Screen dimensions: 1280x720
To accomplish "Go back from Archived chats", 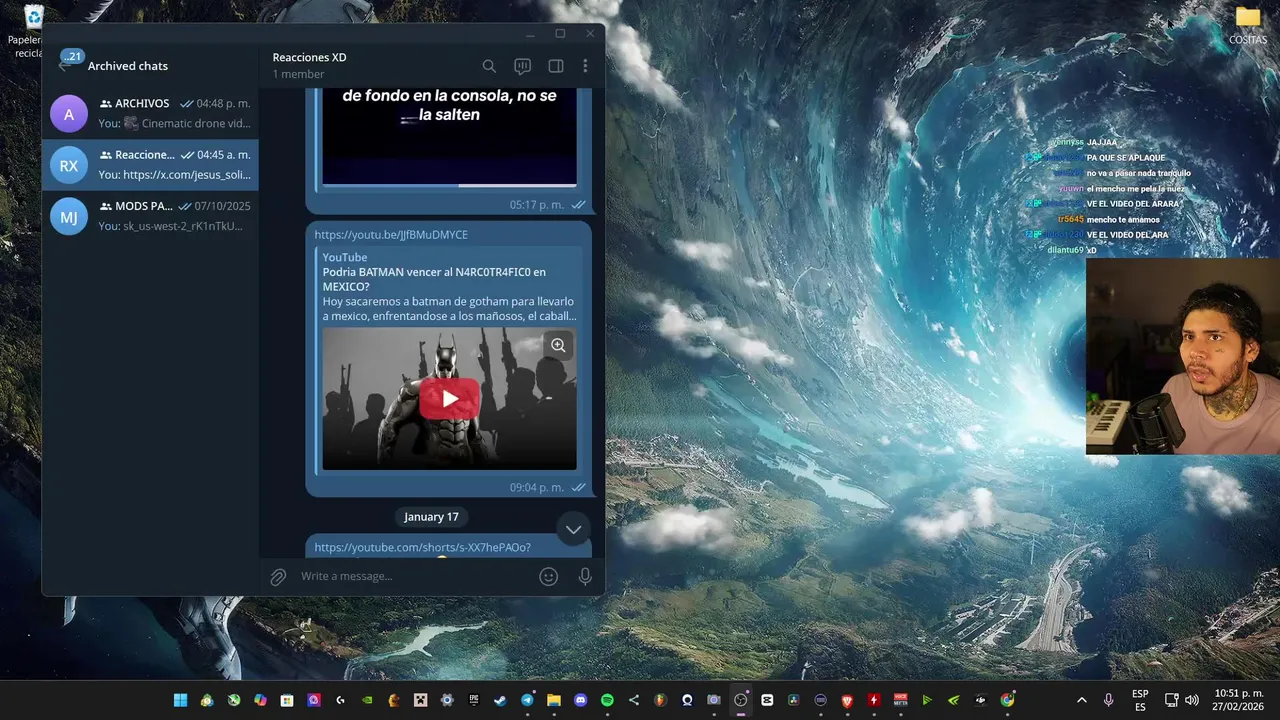I will click(x=67, y=64).
